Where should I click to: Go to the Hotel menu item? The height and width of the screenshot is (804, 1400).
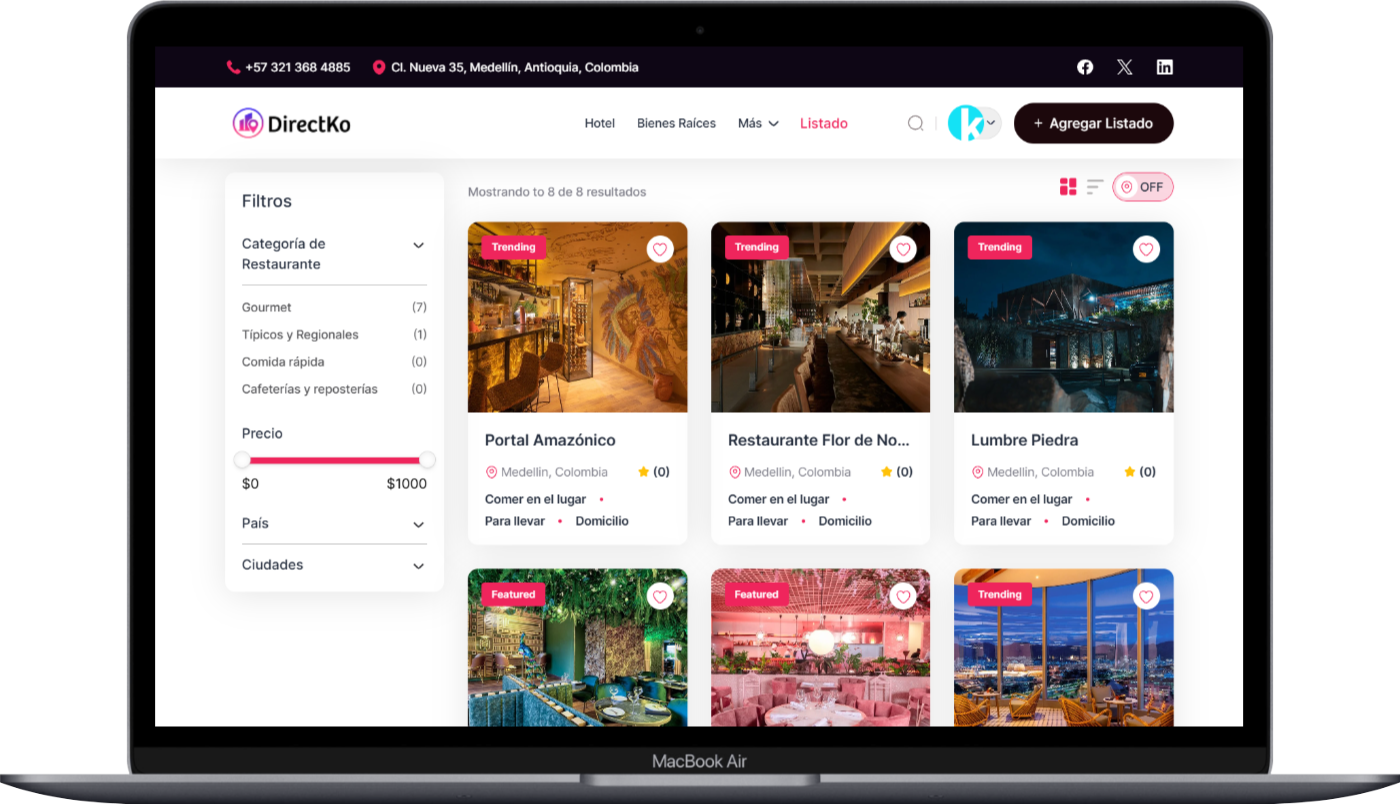pos(600,123)
